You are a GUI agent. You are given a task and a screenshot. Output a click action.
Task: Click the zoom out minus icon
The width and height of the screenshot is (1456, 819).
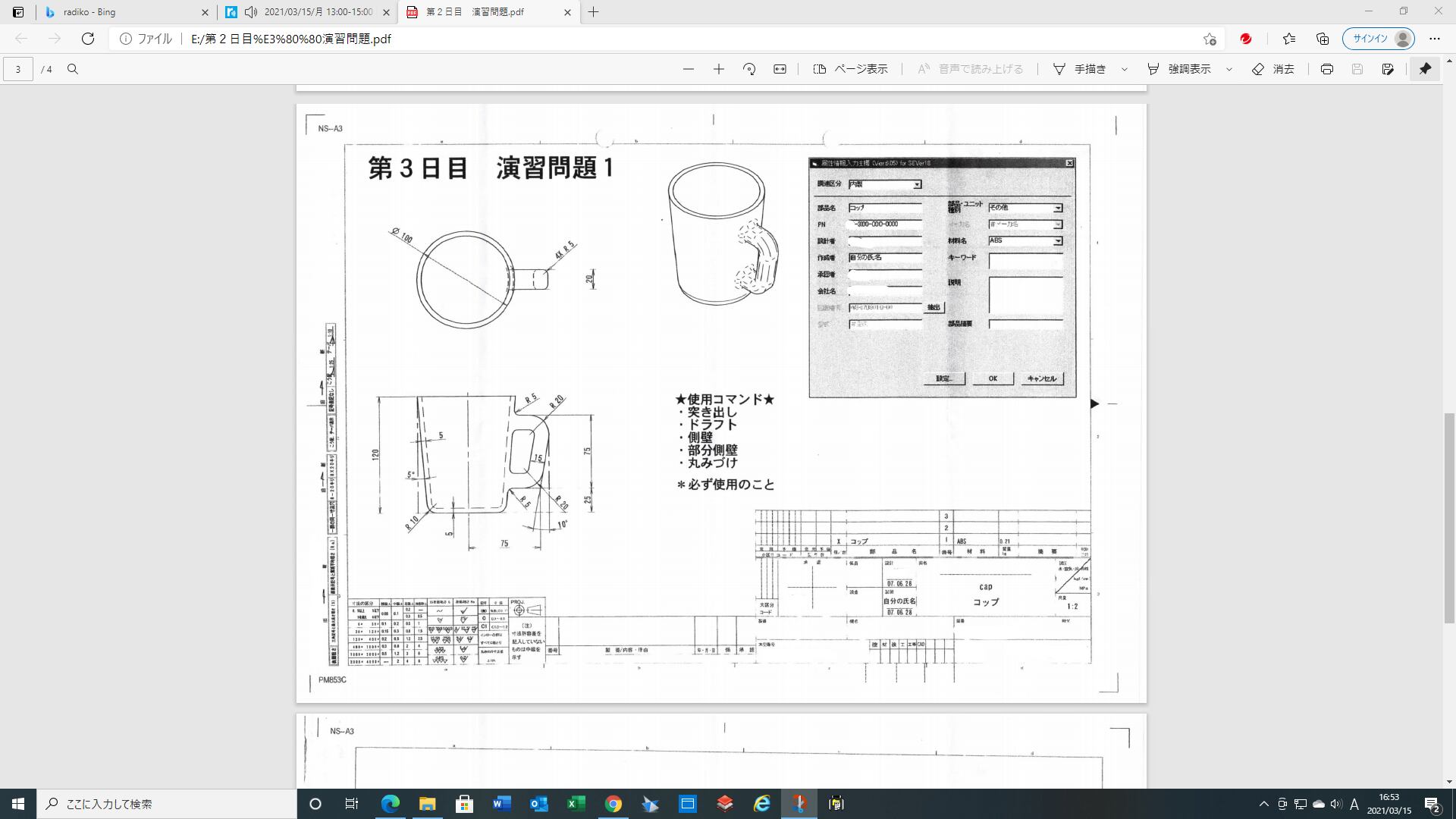click(688, 69)
